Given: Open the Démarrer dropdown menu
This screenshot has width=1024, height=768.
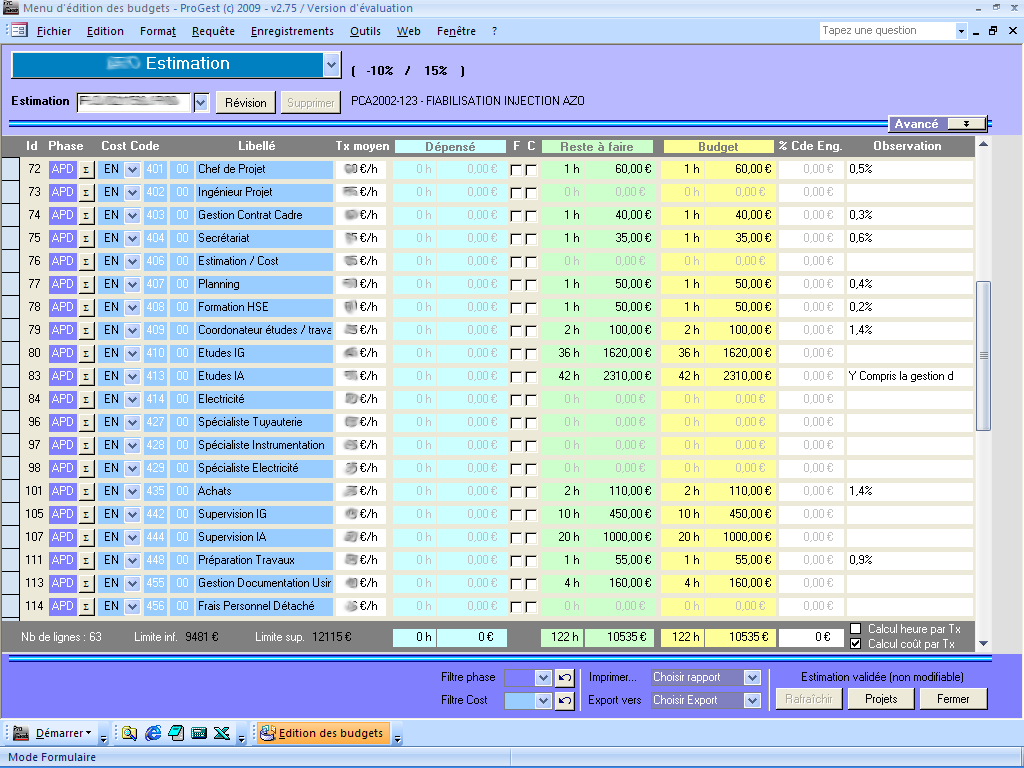Looking at the screenshot, I should click(63, 733).
